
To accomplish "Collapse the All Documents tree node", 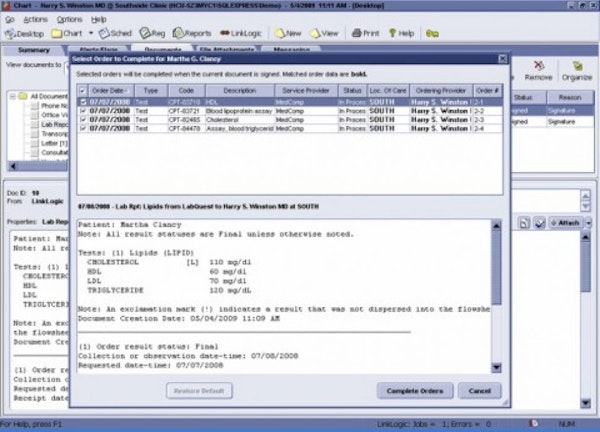I will pyautogui.click(x=12, y=97).
